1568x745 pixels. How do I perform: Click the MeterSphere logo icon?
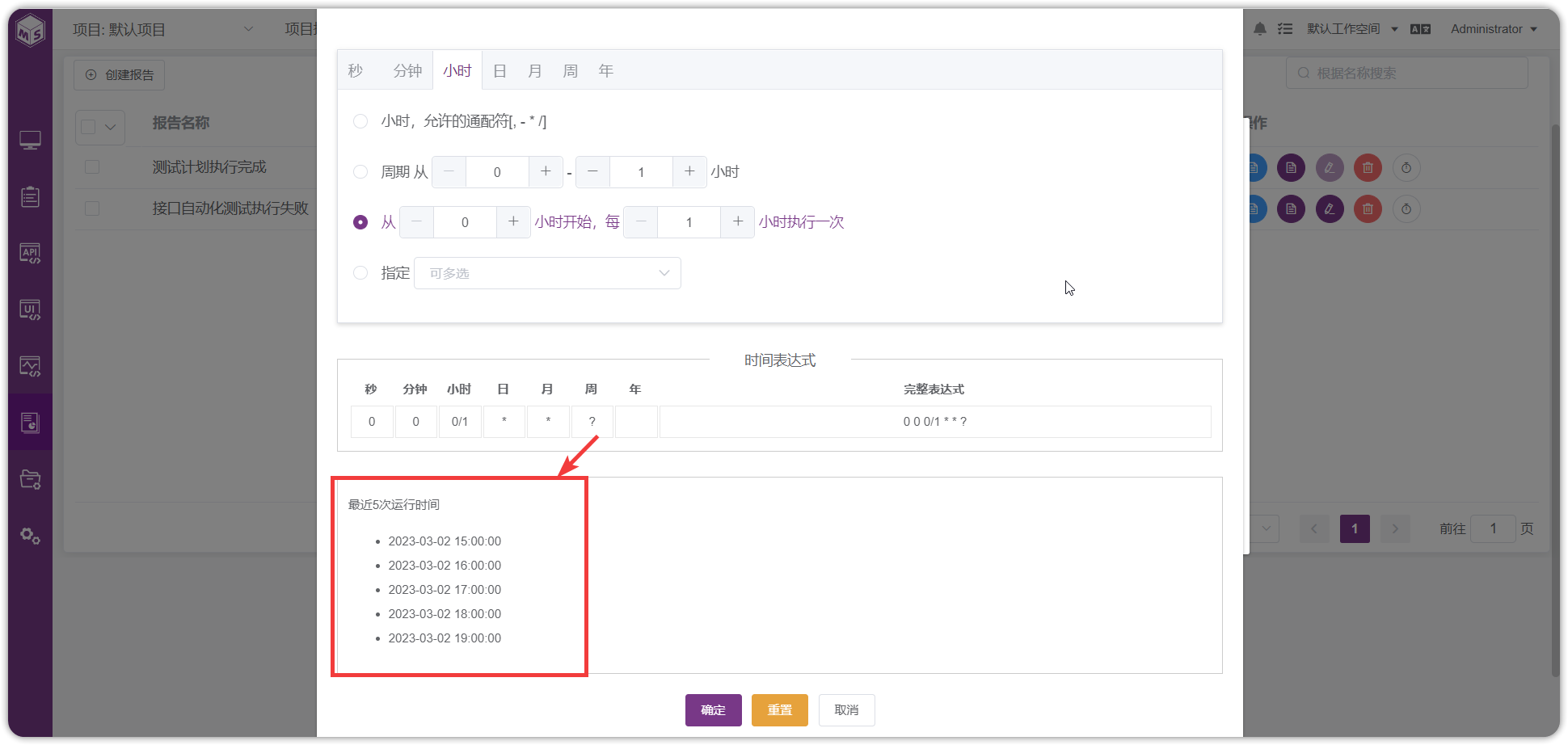coord(31,31)
